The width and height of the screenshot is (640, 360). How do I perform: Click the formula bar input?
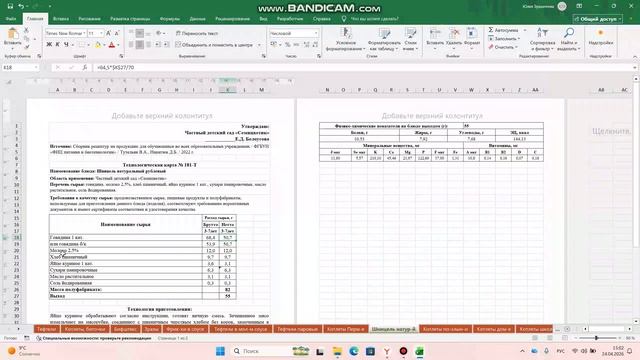pyautogui.click(x=363, y=67)
